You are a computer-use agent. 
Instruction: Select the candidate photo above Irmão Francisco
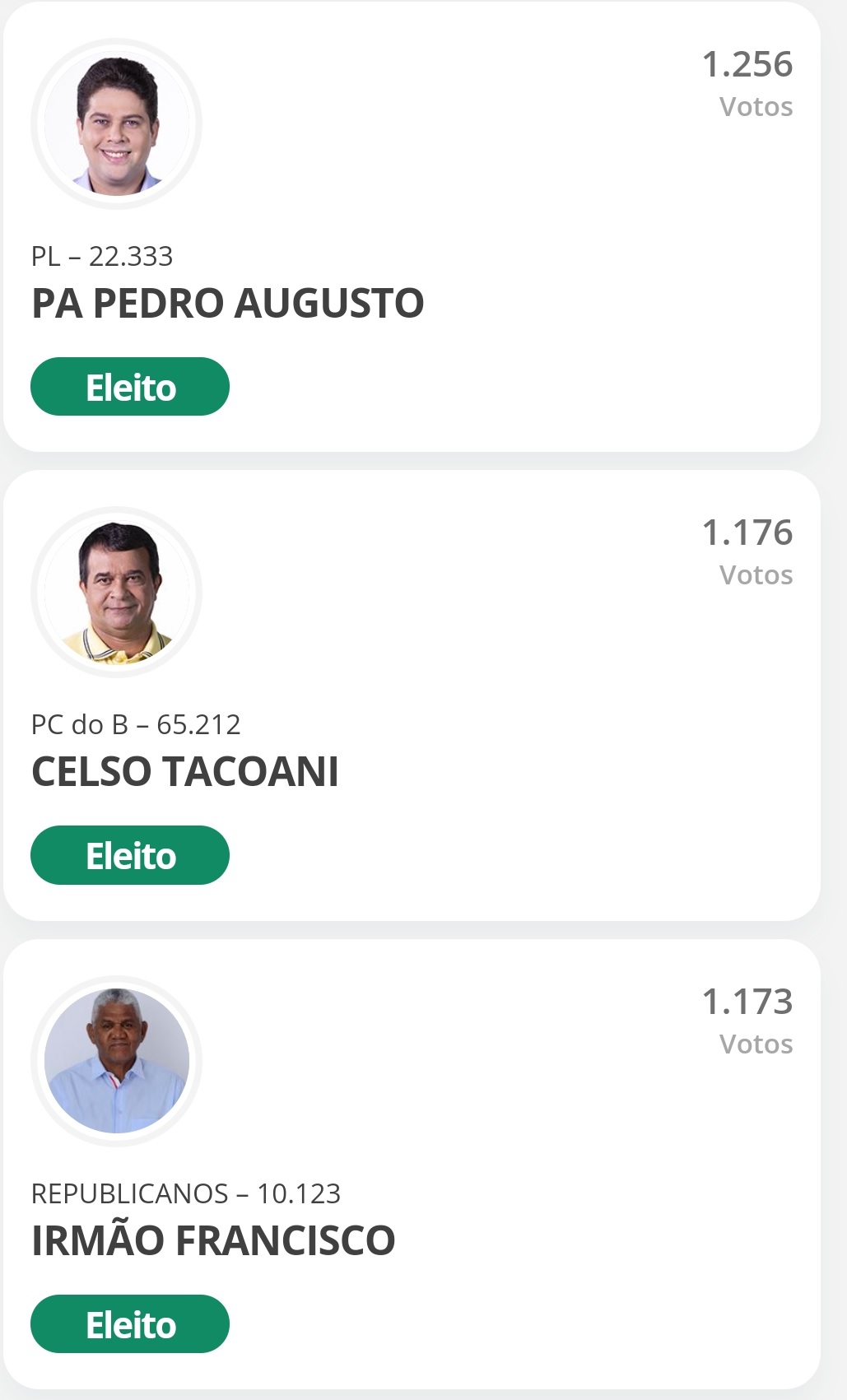(x=117, y=1061)
